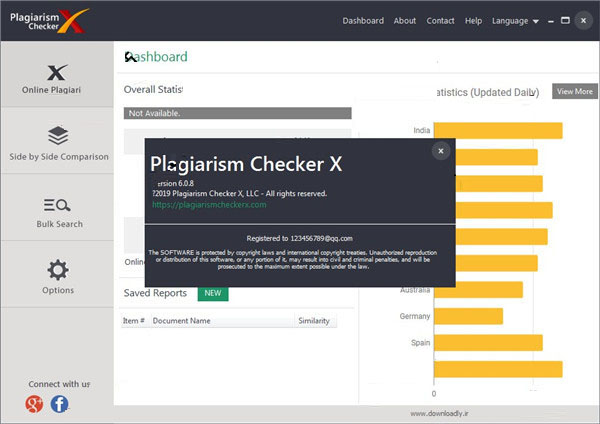Close the About dialog with X icon
This screenshot has height=424, width=600.
pos(440,151)
